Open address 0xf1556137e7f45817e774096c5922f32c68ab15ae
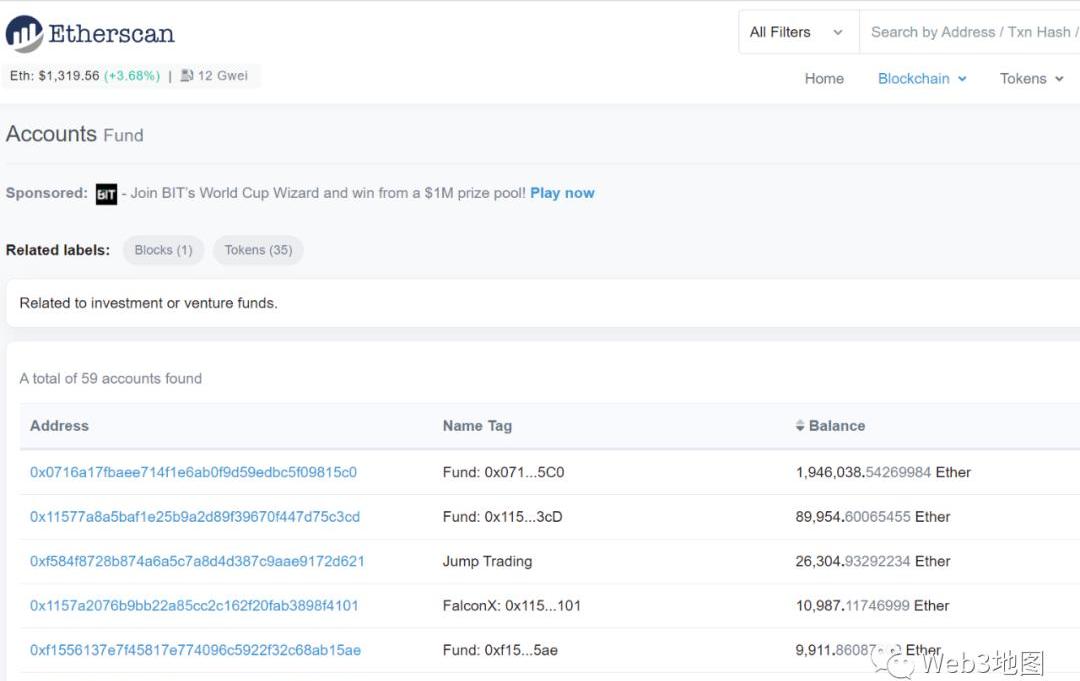The width and height of the screenshot is (1080, 681). click(x=195, y=650)
